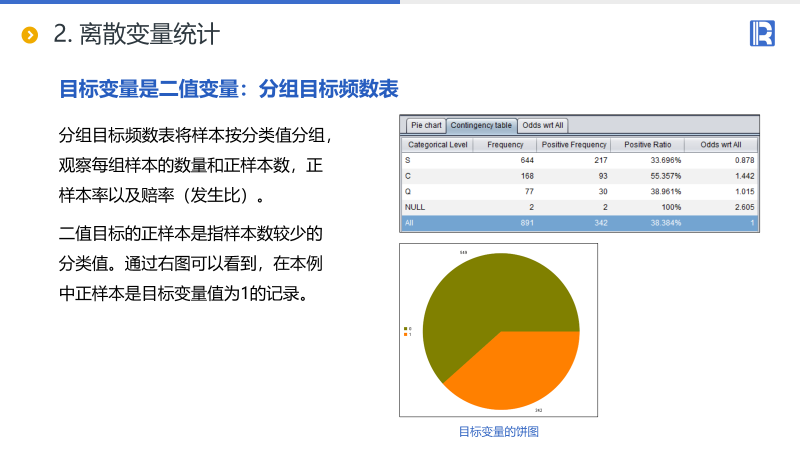Click the blue progress bar at top
Screen dimensions: 800x450
(200, 2)
